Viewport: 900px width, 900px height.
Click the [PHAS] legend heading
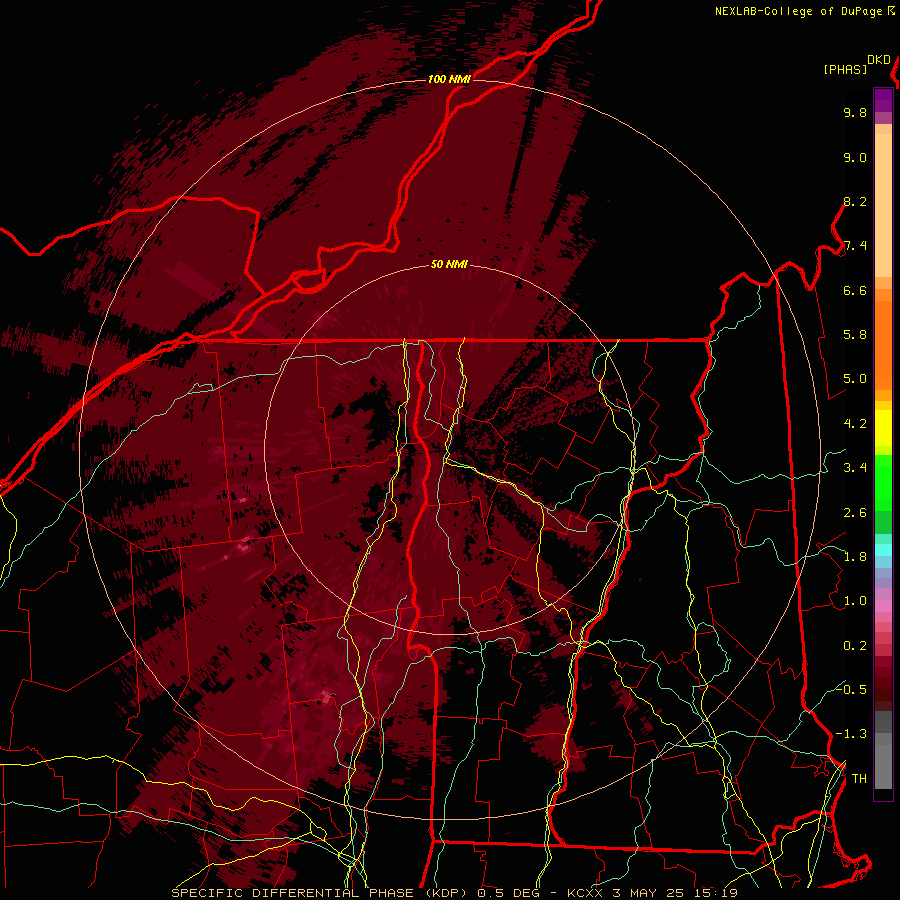pyautogui.click(x=845, y=69)
